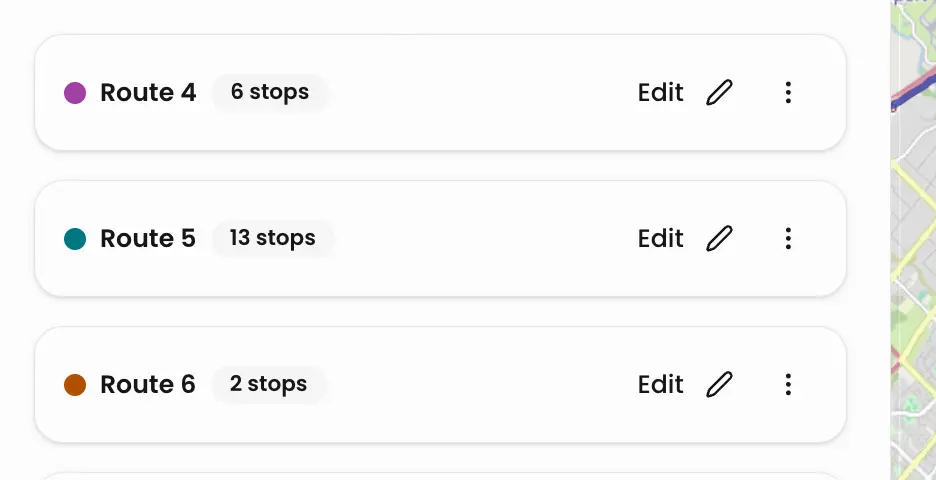
Task: Select the Route 6 title text
Action: [x=148, y=385]
